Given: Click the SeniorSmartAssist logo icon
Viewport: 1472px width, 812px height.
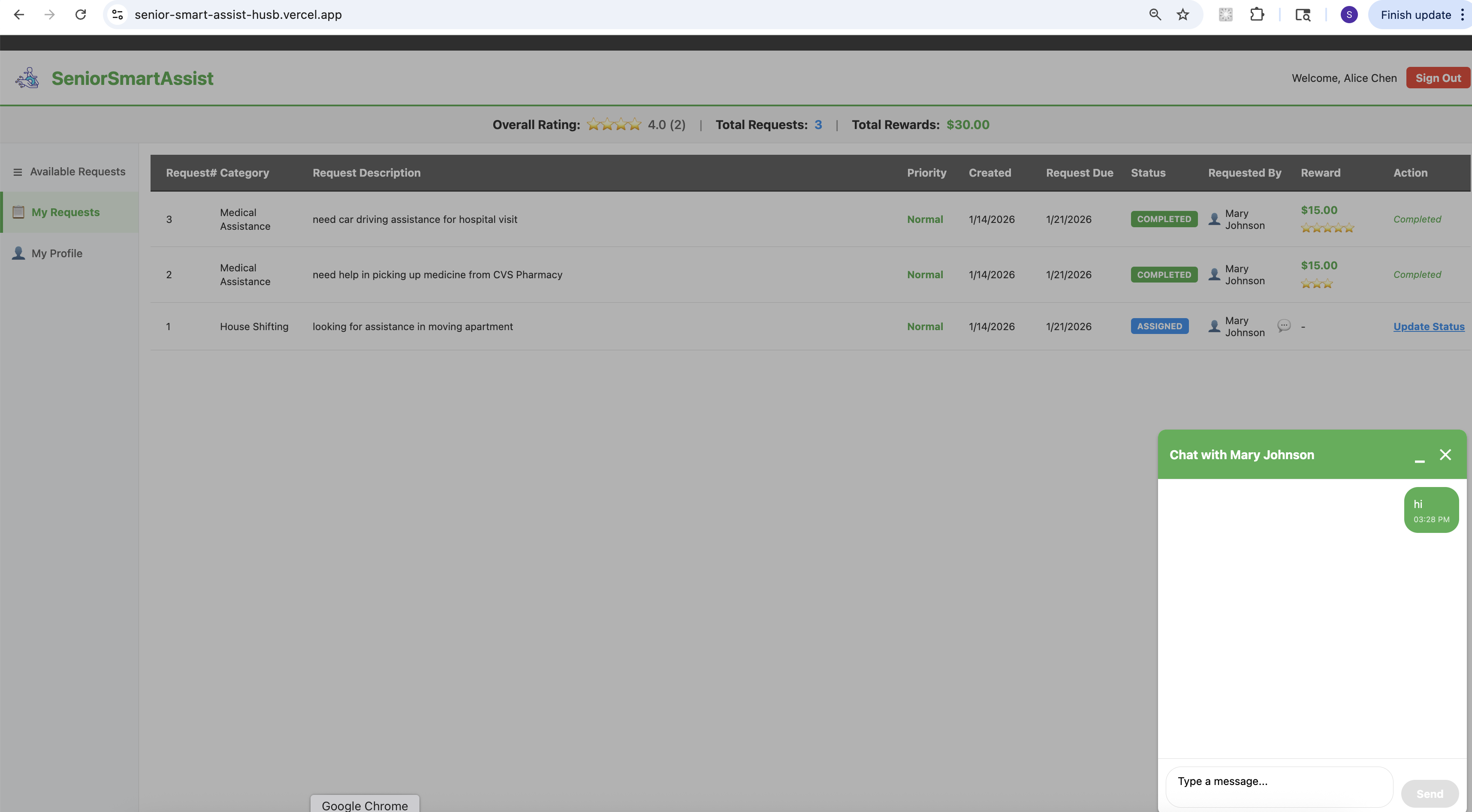Looking at the screenshot, I should pyautogui.click(x=27, y=78).
